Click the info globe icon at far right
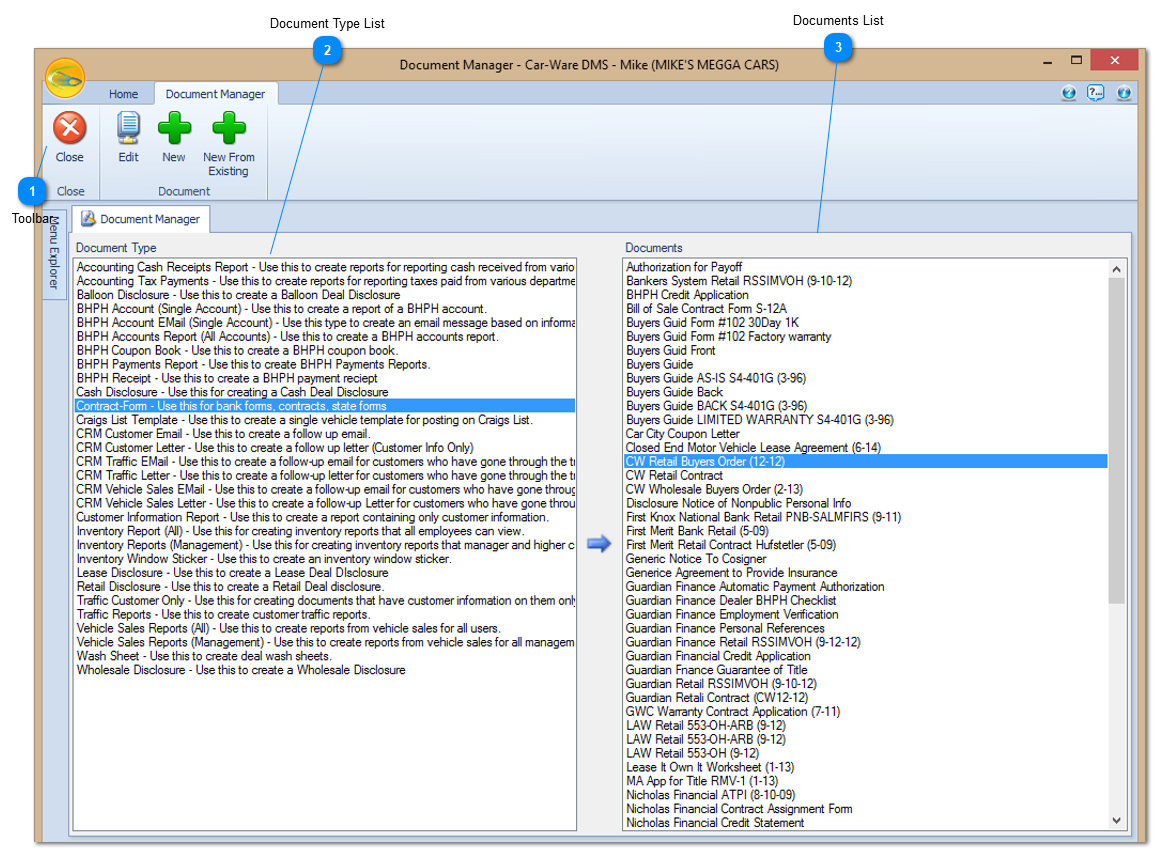Image resolution: width=1155 pixels, height=851 pixels. pyautogui.click(x=1123, y=93)
